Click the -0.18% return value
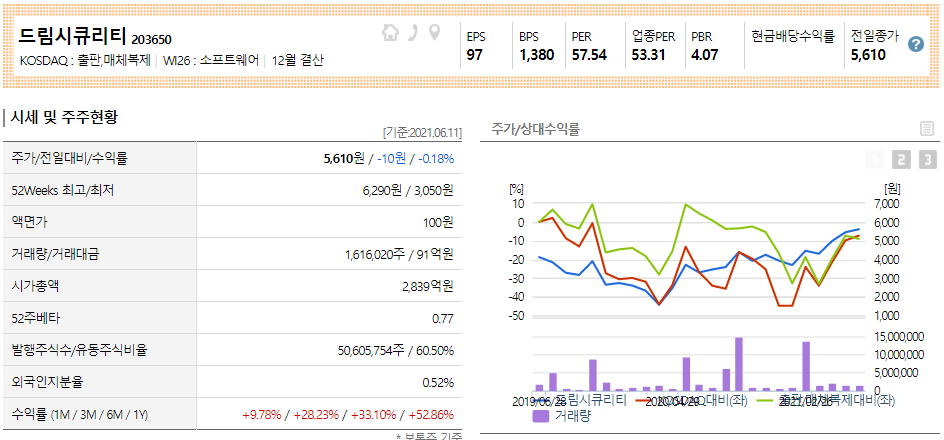Image resolution: width=944 pixels, height=440 pixels. (436, 158)
